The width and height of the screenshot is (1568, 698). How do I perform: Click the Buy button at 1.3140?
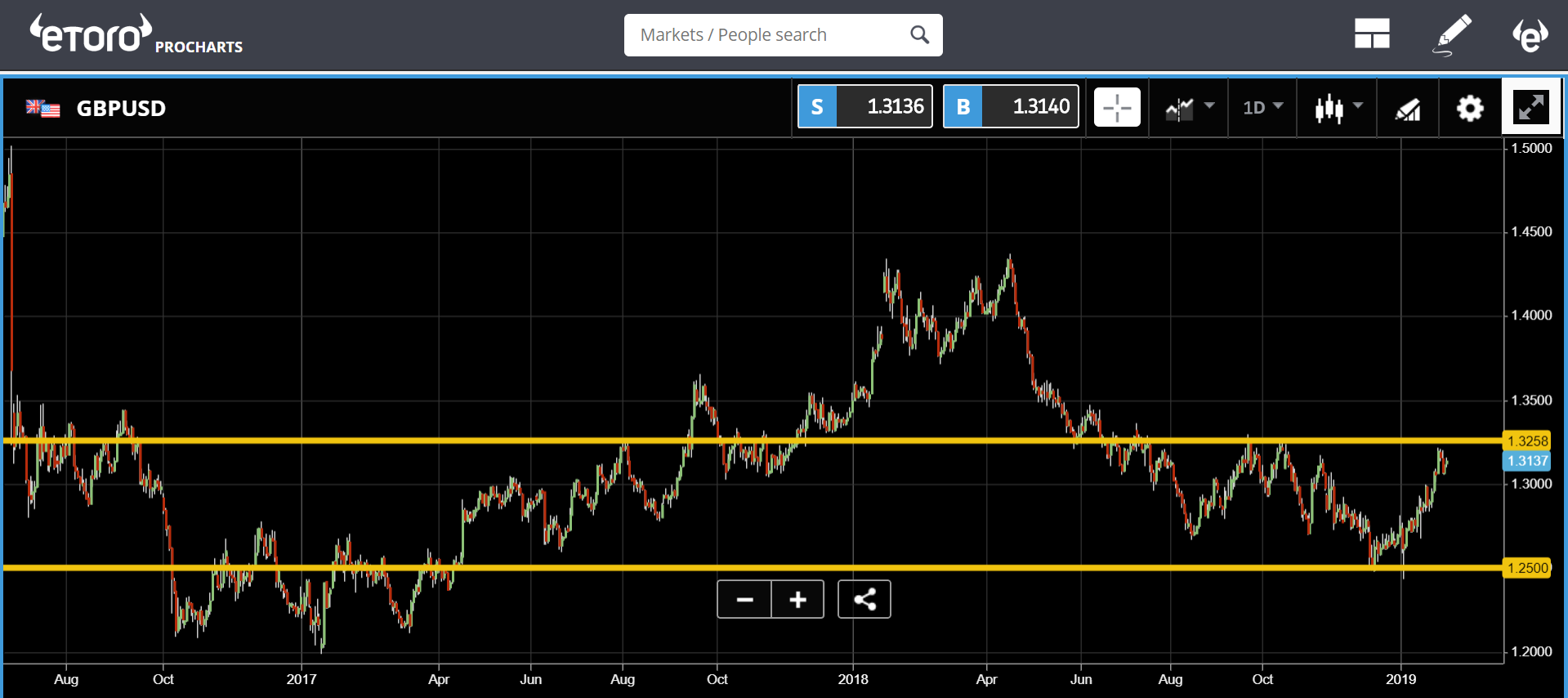[1010, 107]
